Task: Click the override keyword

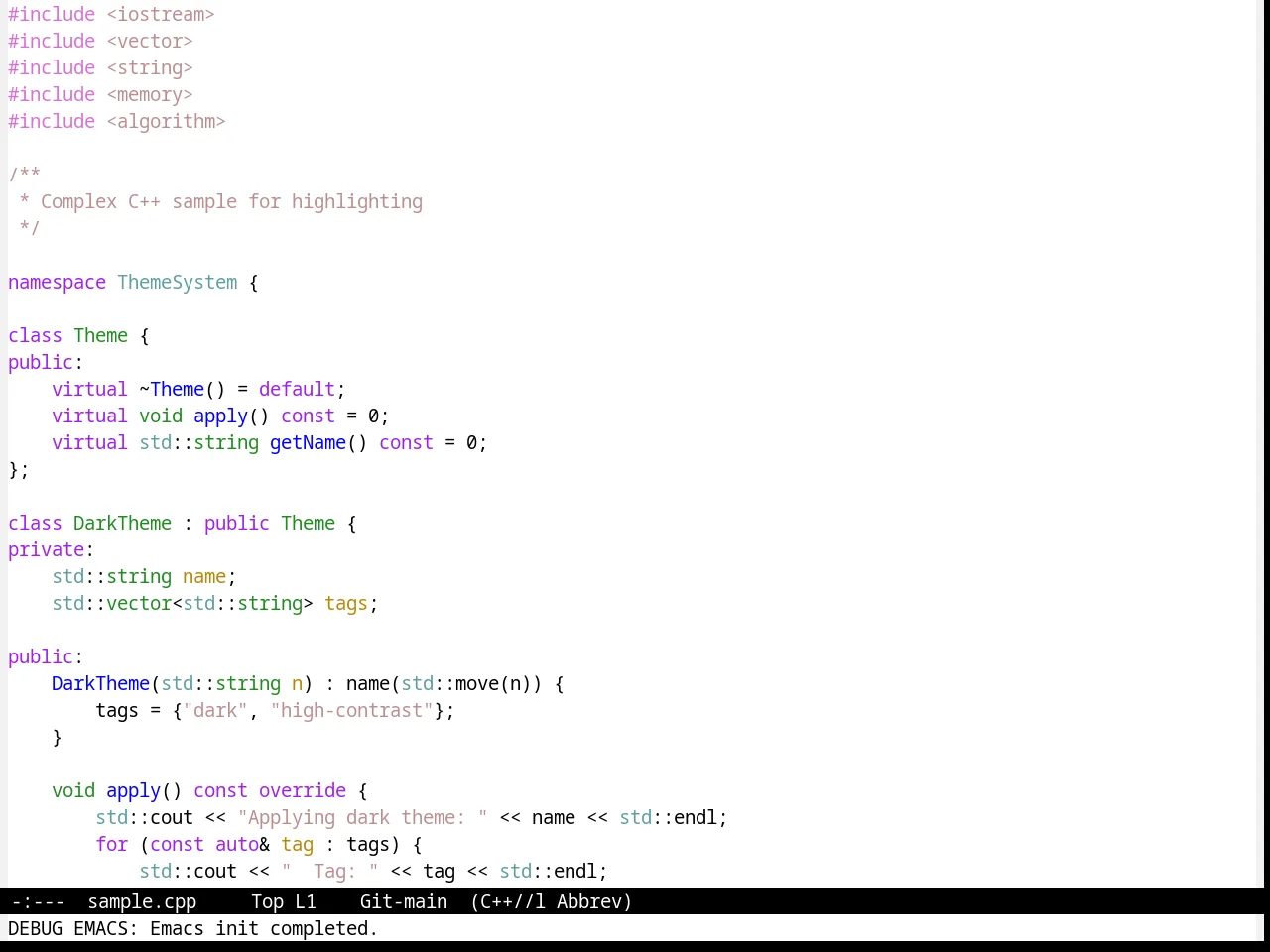Action: (x=303, y=790)
